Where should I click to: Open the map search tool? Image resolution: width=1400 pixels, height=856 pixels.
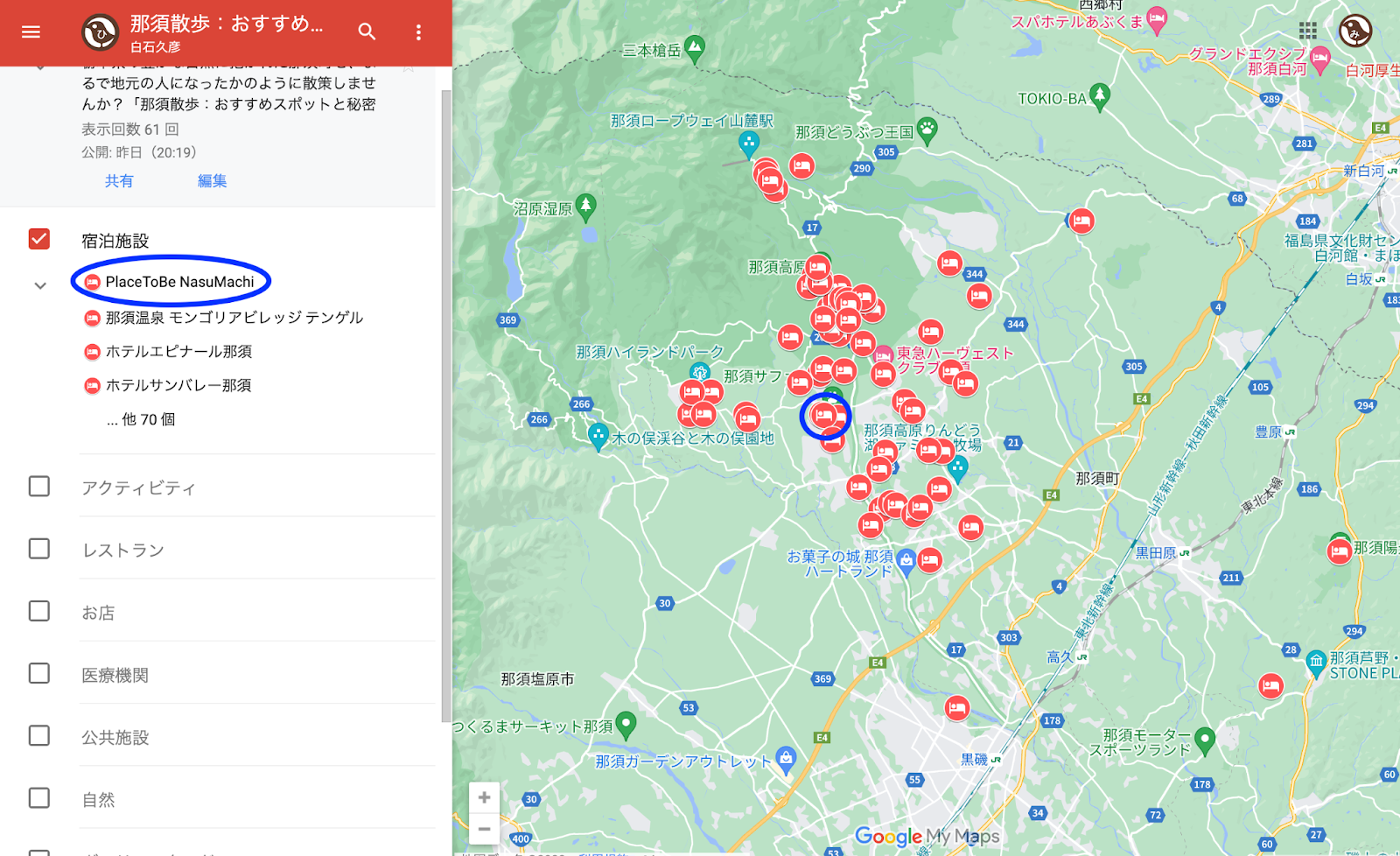click(x=367, y=32)
